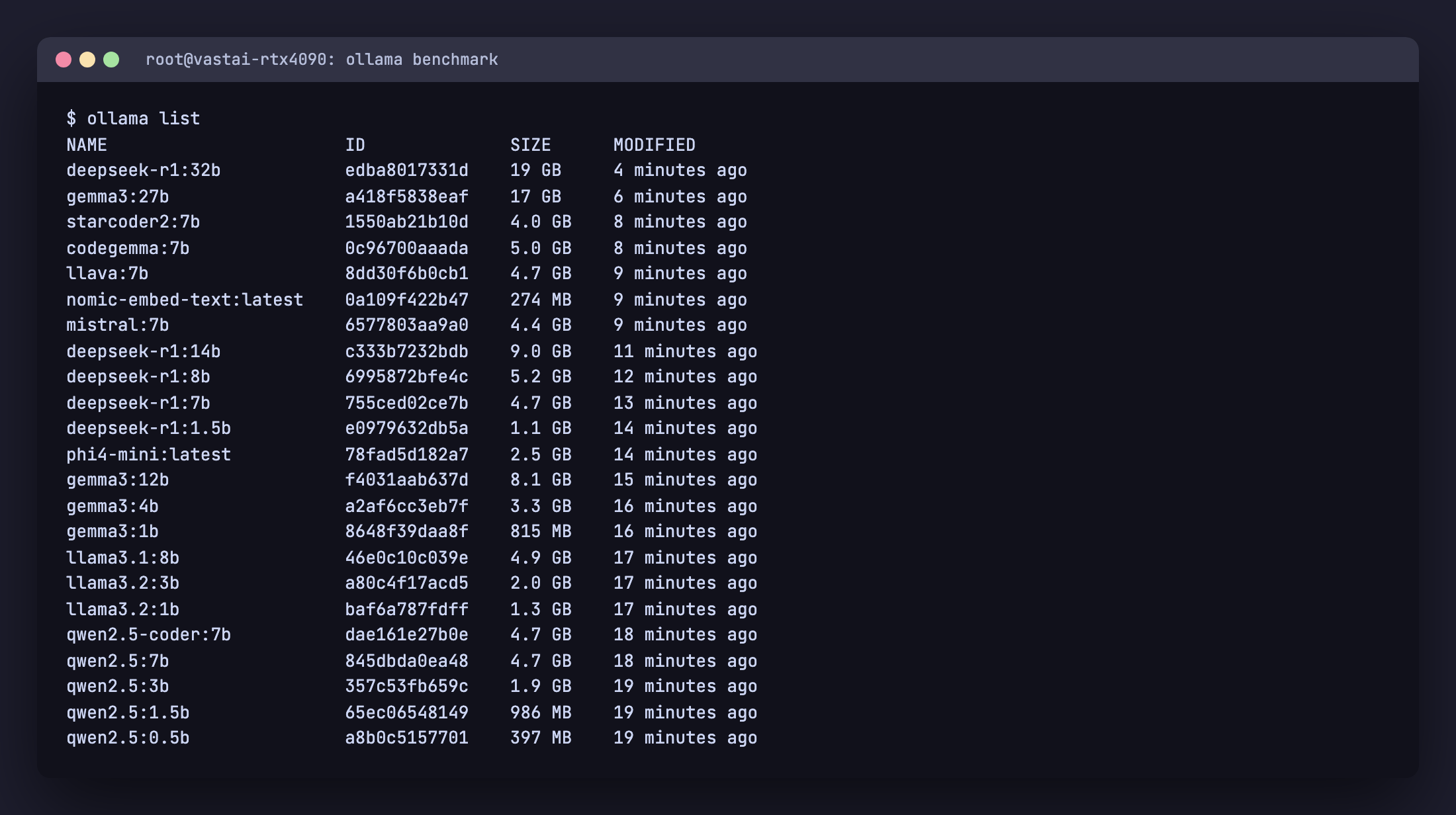Click the green maximize window button

point(111,60)
